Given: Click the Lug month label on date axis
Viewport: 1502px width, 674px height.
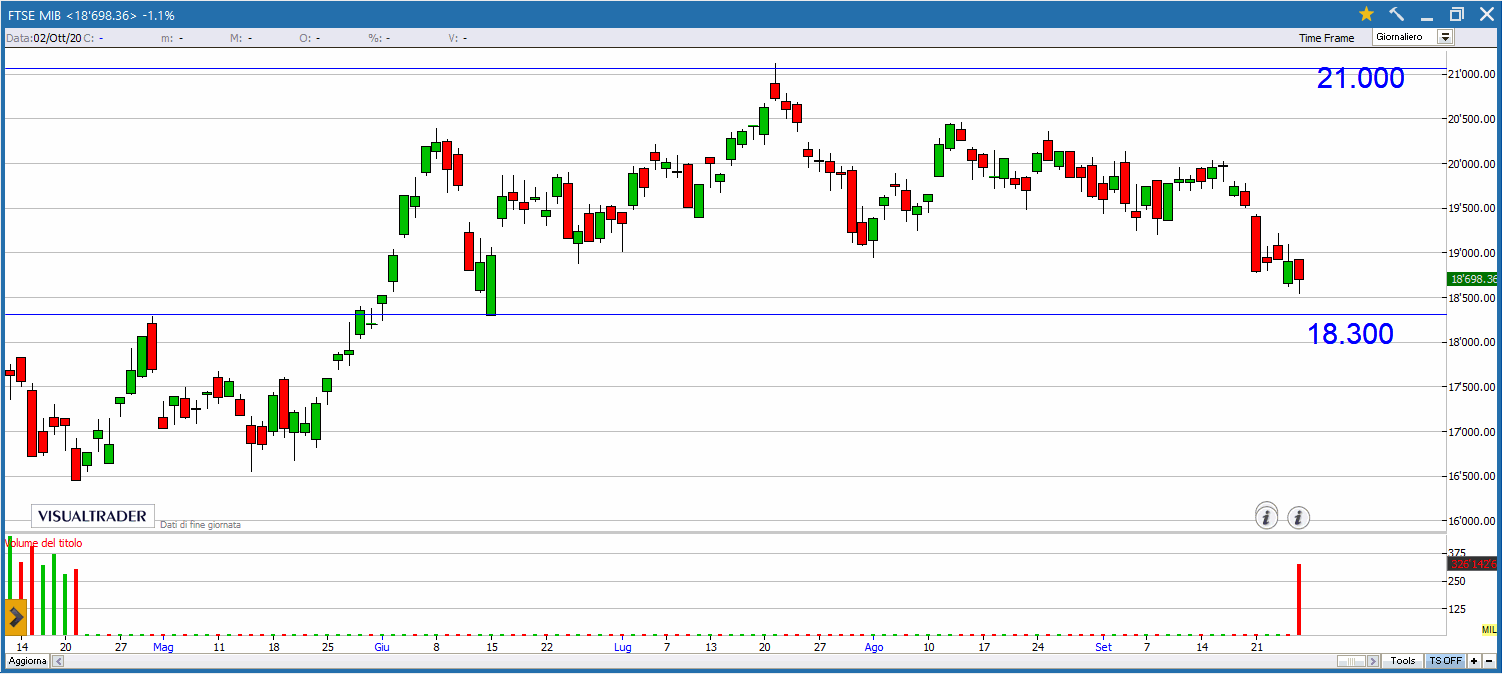Looking at the screenshot, I should pos(622,647).
